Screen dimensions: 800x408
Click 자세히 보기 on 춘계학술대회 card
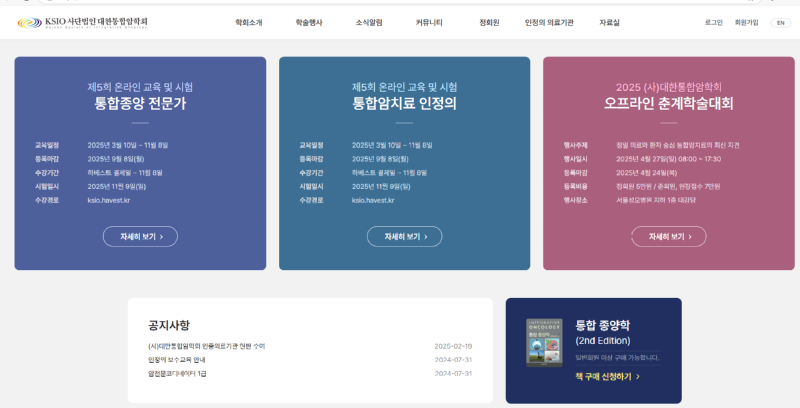click(x=669, y=237)
